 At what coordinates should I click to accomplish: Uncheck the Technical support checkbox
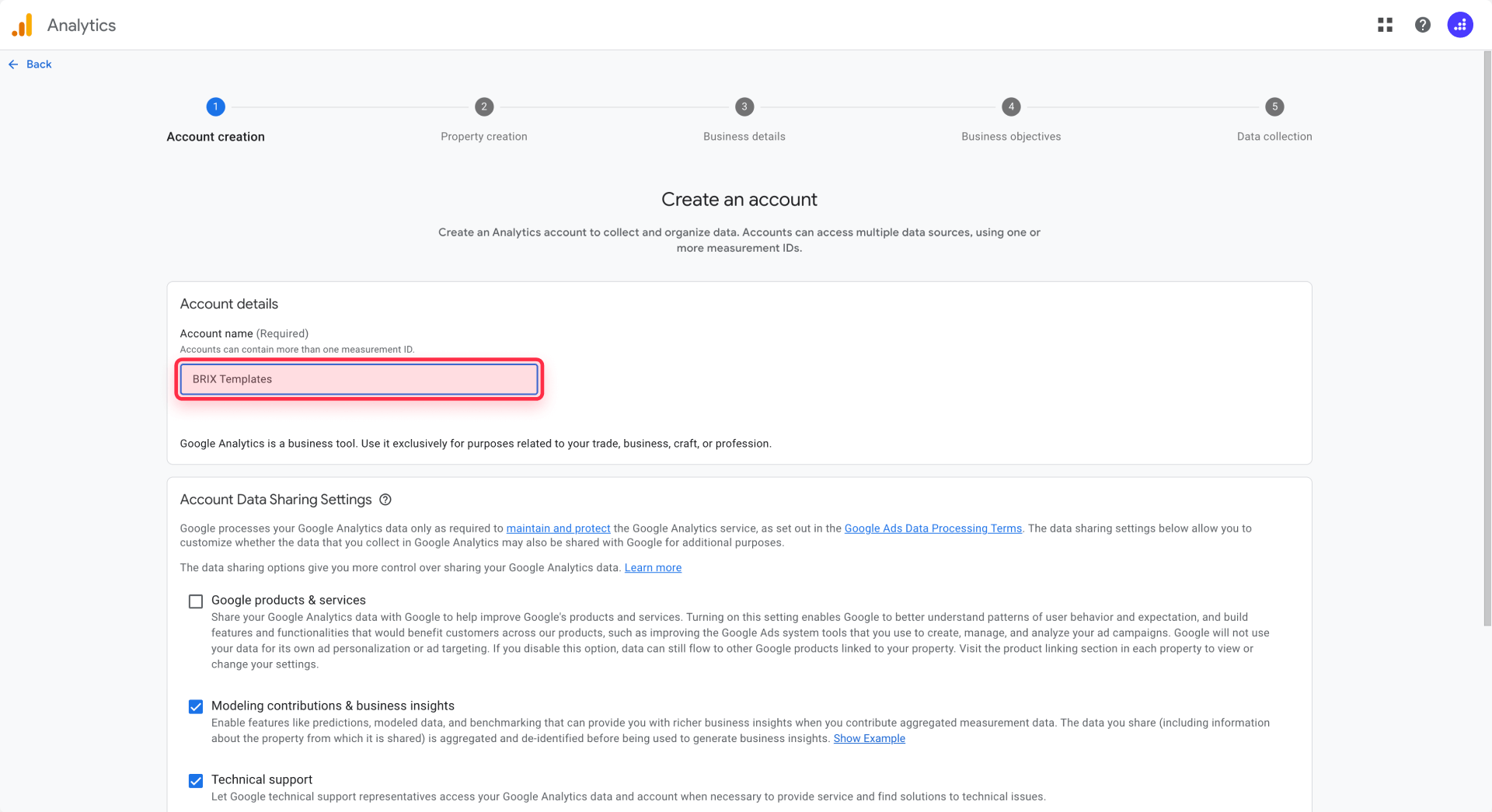[195, 780]
